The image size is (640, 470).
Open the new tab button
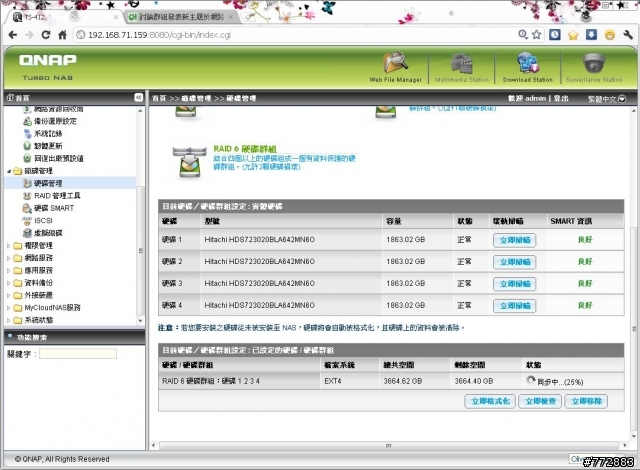tap(248, 17)
